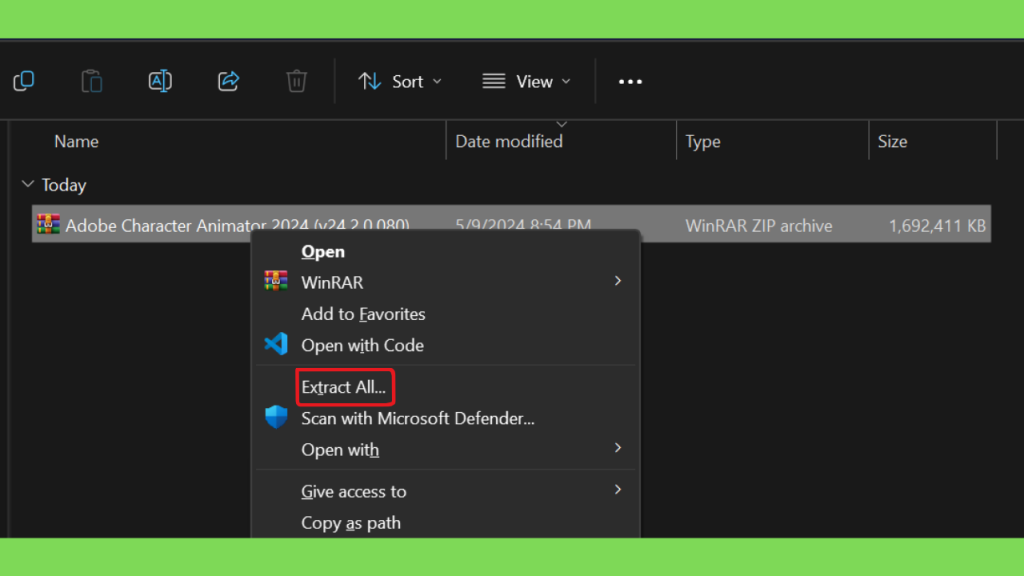The width and height of the screenshot is (1024, 576).
Task: Select Extract All... from context menu
Action: [344, 387]
